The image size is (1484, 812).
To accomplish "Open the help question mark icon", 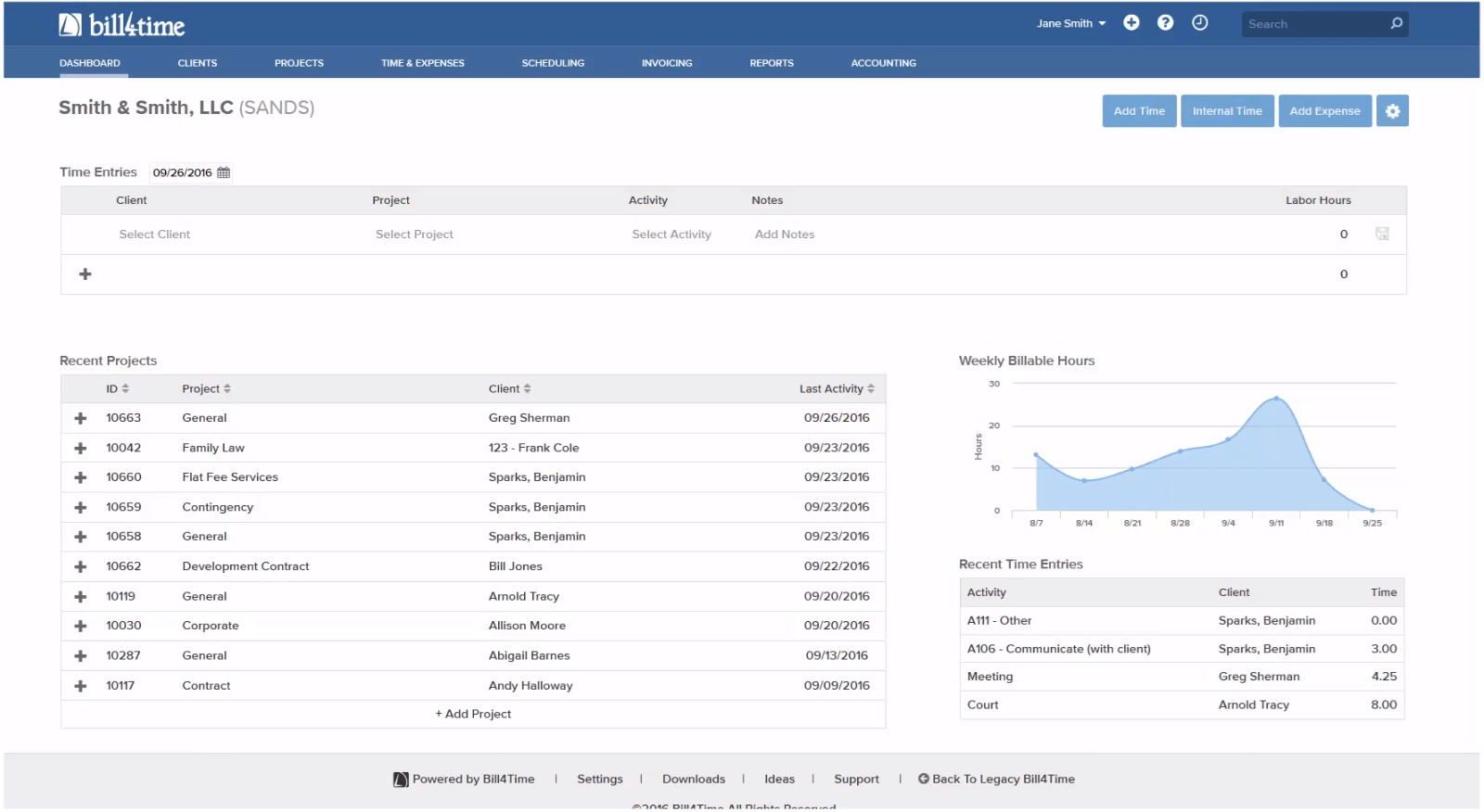I will pyautogui.click(x=1165, y=23).
